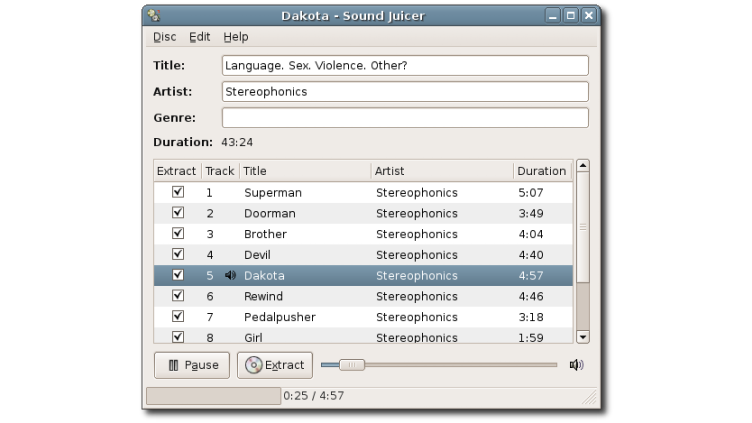The height and width of the screenshot is (423, 752).
Task: Click the 5:07 duration cell
Action: [x=531, y=193]
